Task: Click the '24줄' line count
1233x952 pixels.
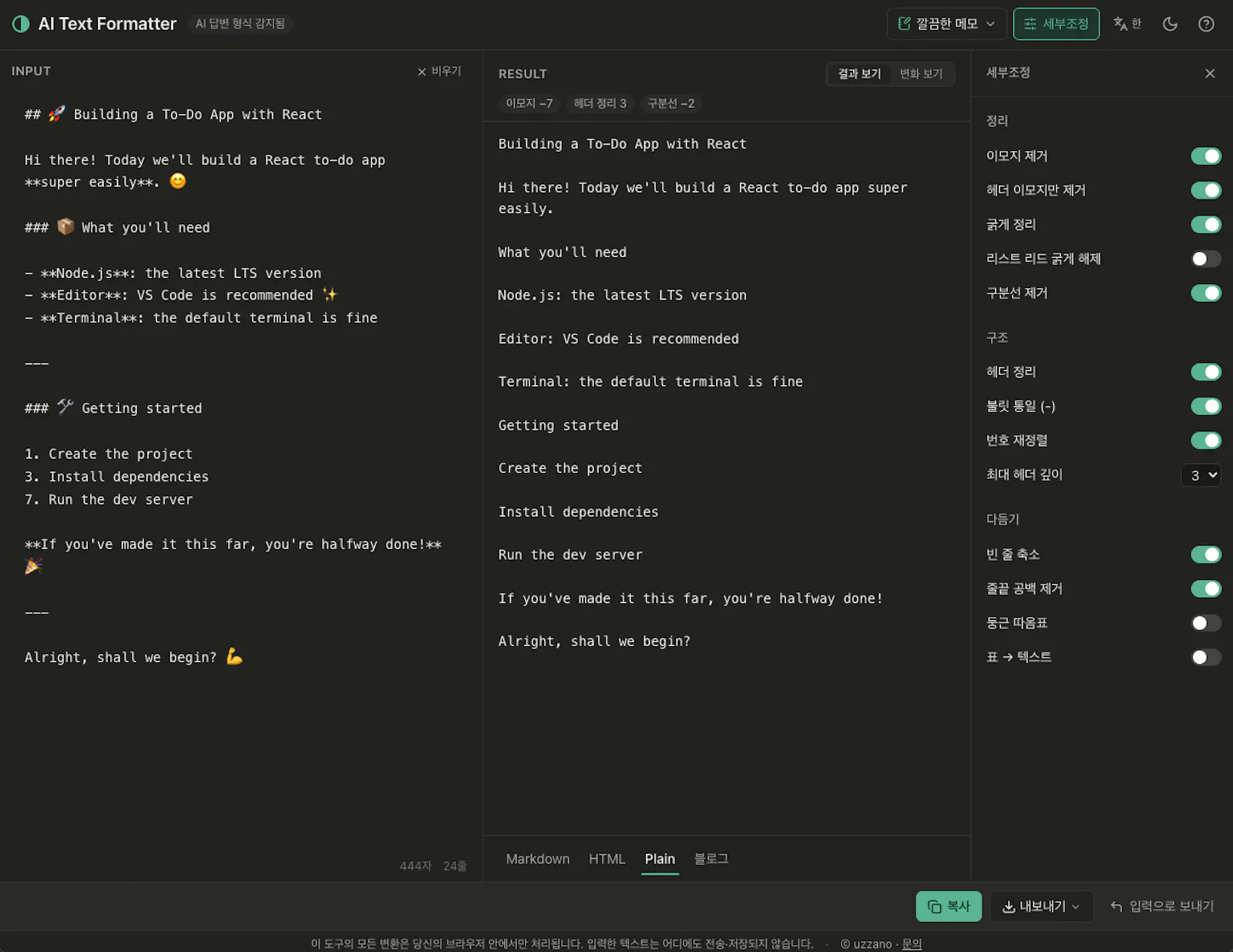Action: tap(455, 866)
